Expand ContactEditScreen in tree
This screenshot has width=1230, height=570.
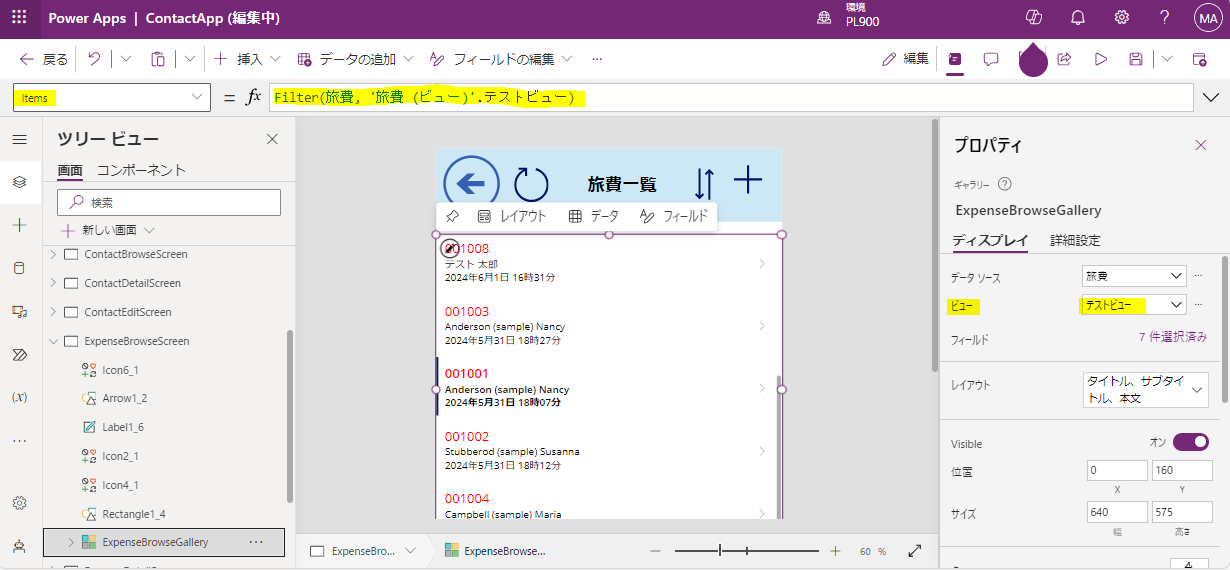tap(53, 312)
